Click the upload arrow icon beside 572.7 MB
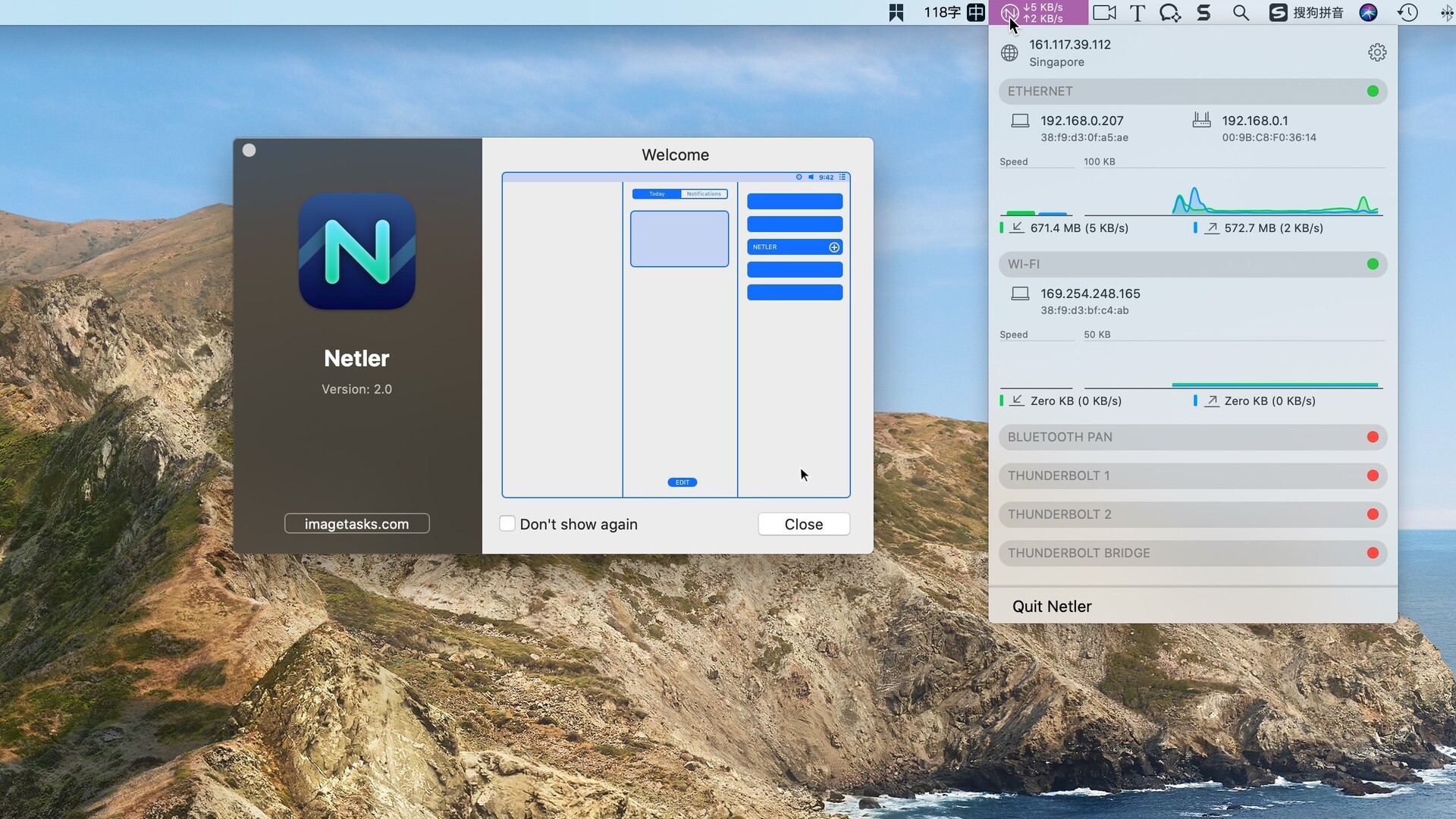This screenshot has height=819, width=1456. coord(1211,227)
